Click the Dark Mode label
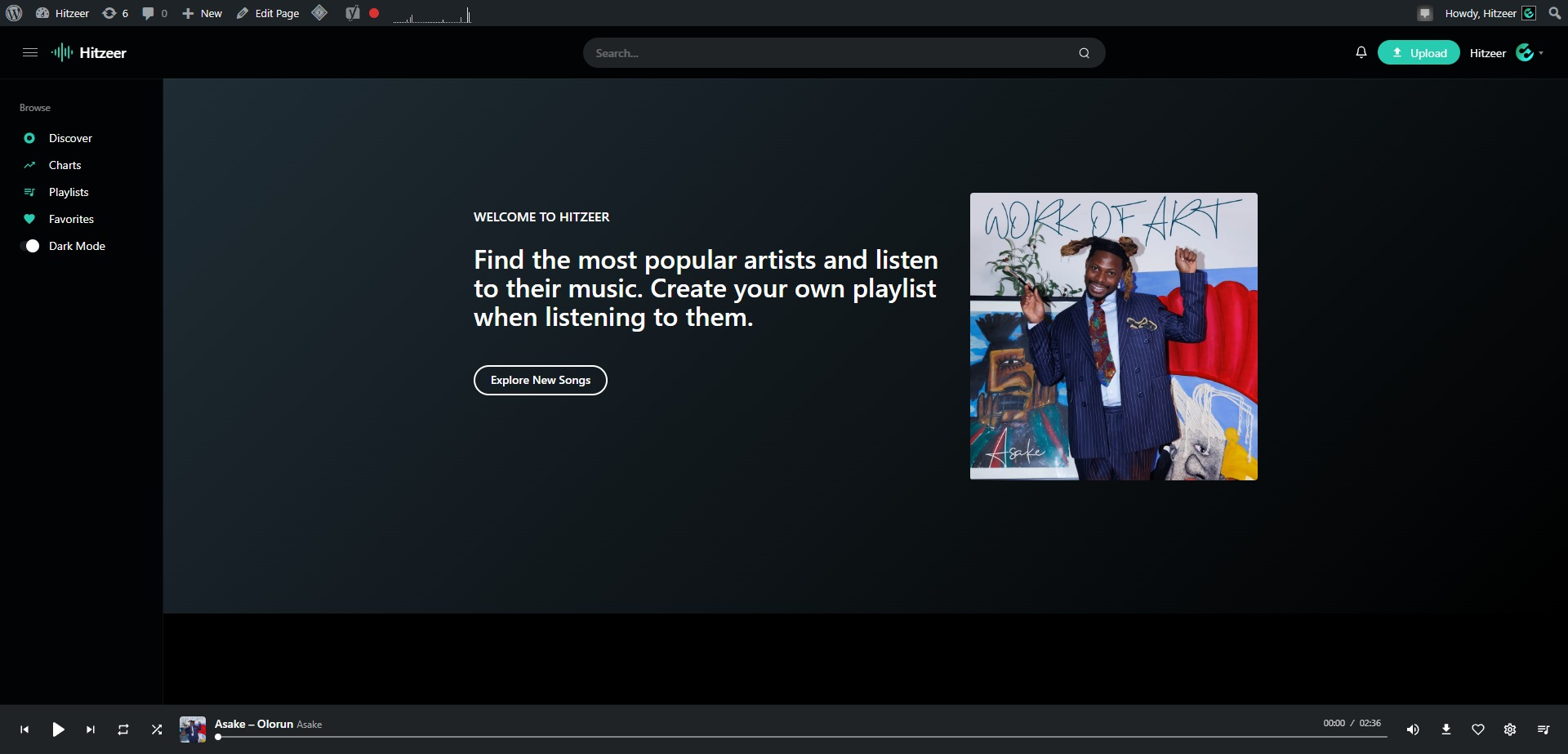Viewport: 1568px width, 754px height. point(77,246)
